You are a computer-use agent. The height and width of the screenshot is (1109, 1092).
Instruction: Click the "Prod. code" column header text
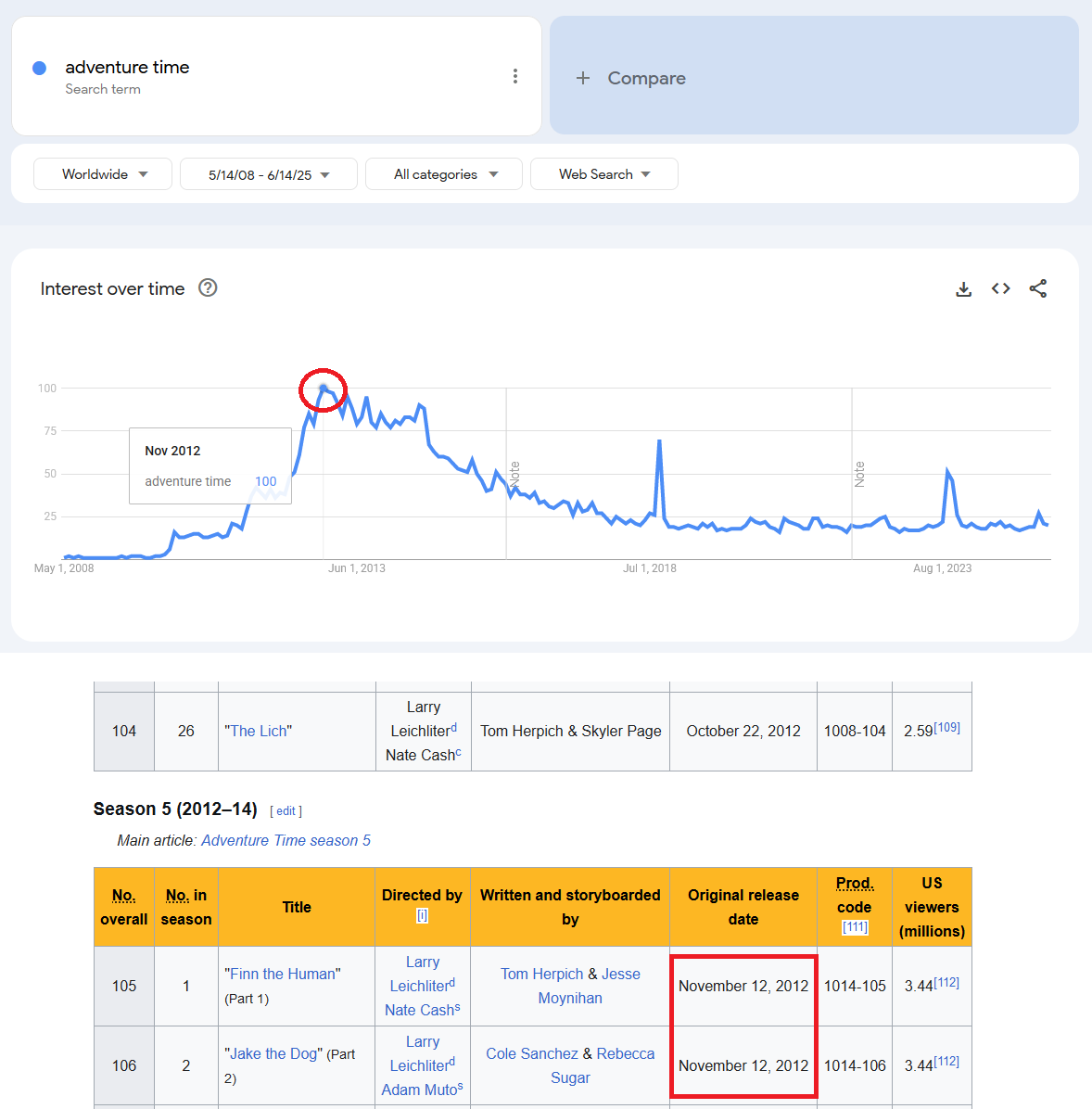tap(855, 896)
